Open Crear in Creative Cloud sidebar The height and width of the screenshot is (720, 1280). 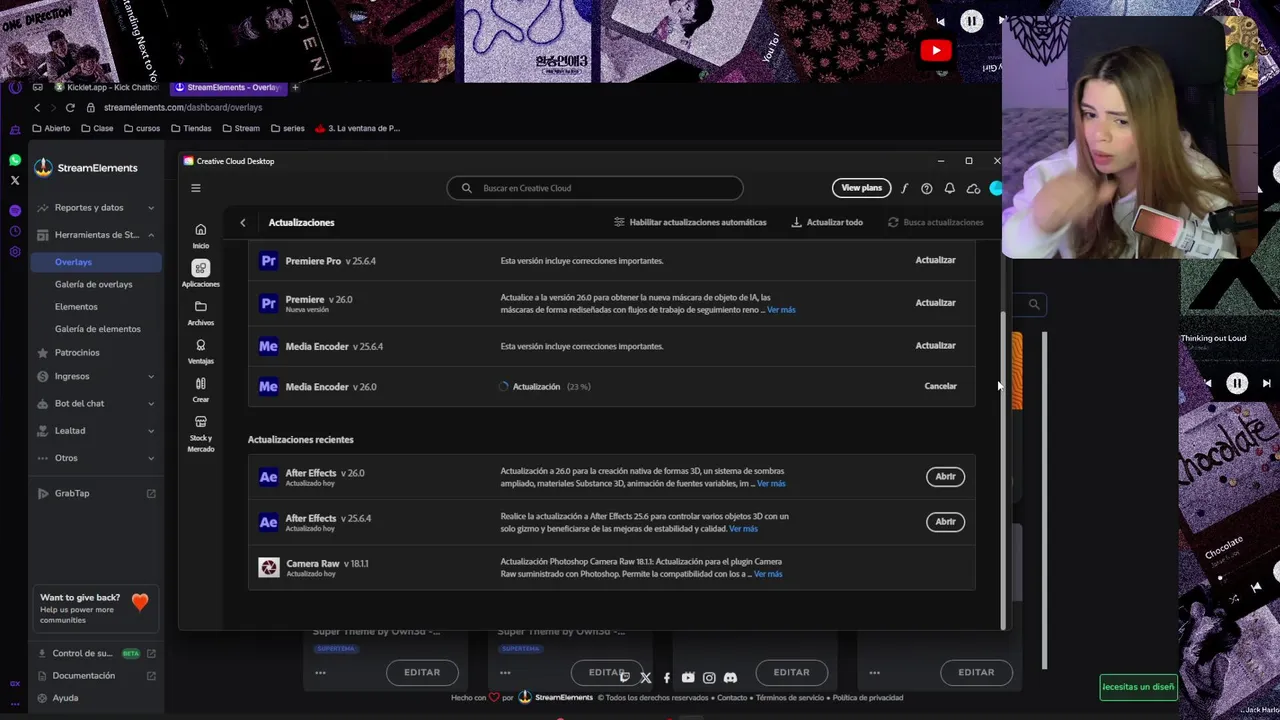click(201, 389)
